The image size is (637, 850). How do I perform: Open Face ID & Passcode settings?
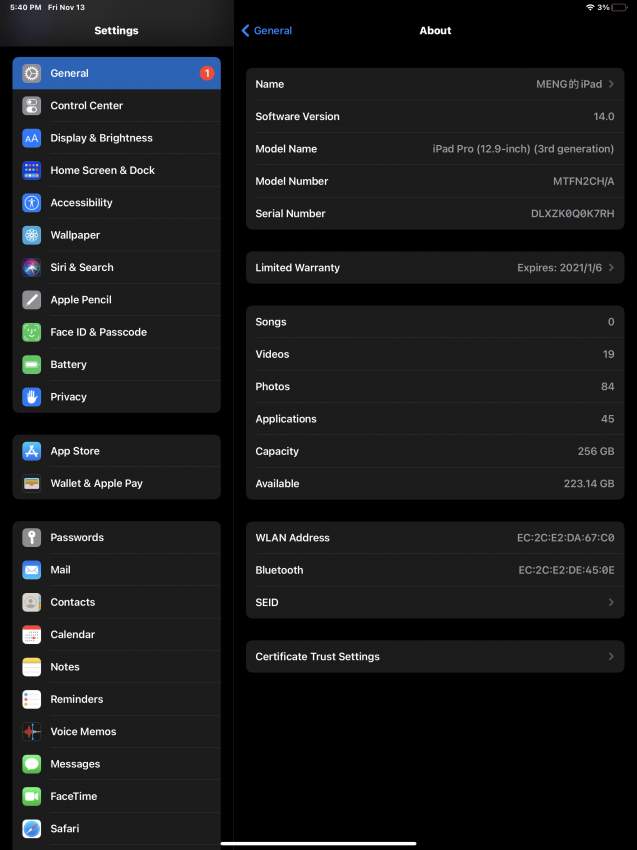(117, 332)
